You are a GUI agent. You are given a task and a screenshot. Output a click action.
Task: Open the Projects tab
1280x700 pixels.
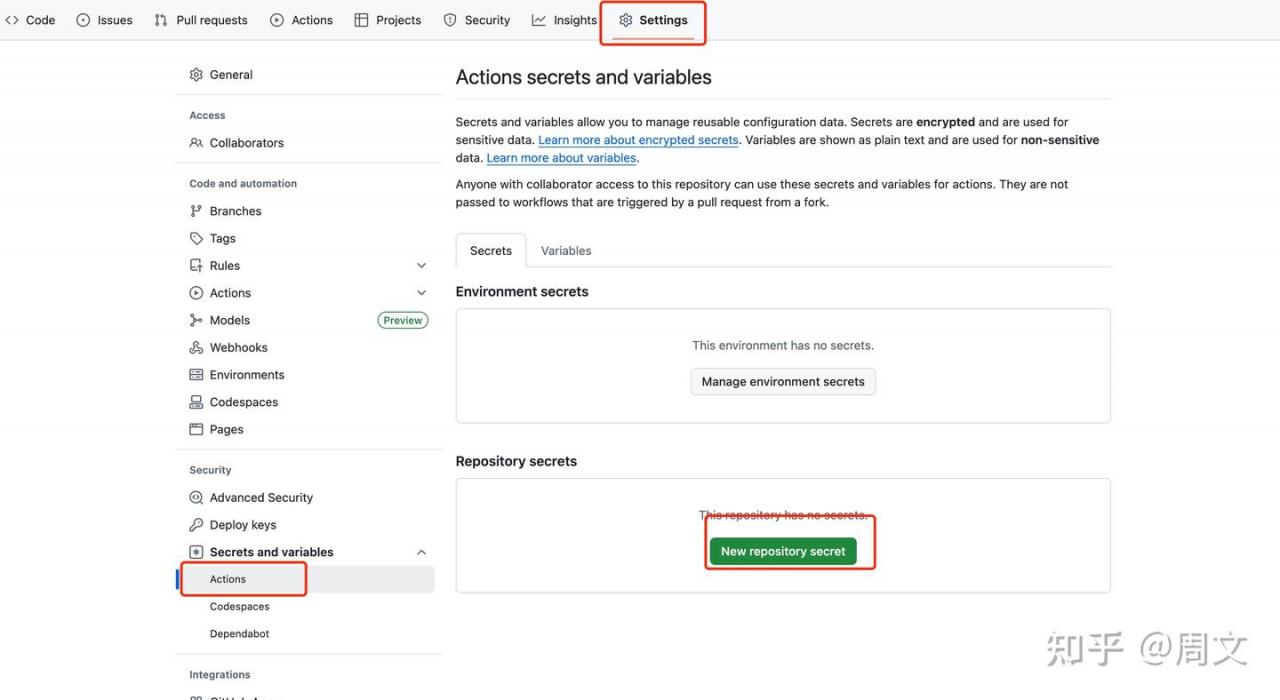point(388,20)
